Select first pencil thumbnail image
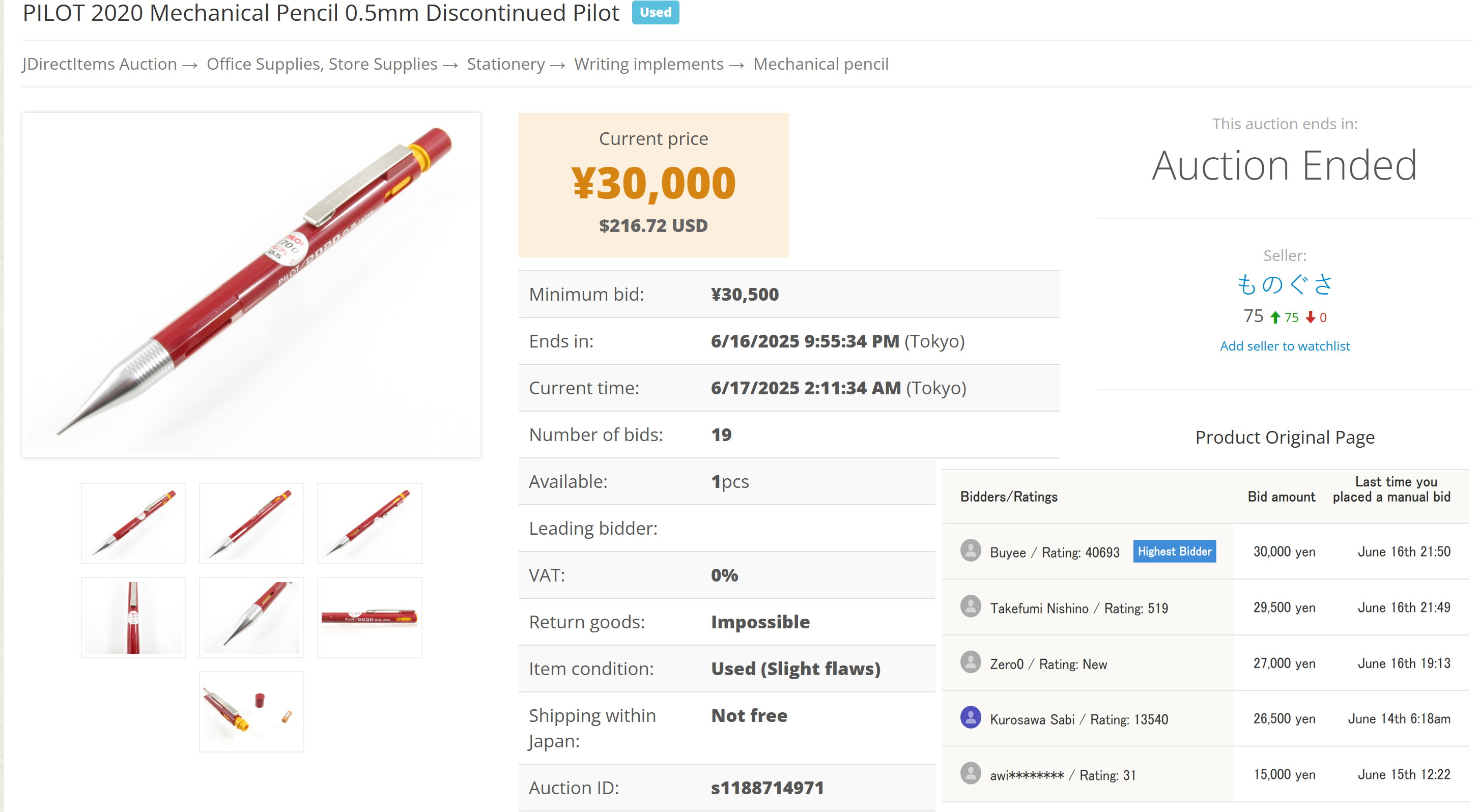 (134, 523)
